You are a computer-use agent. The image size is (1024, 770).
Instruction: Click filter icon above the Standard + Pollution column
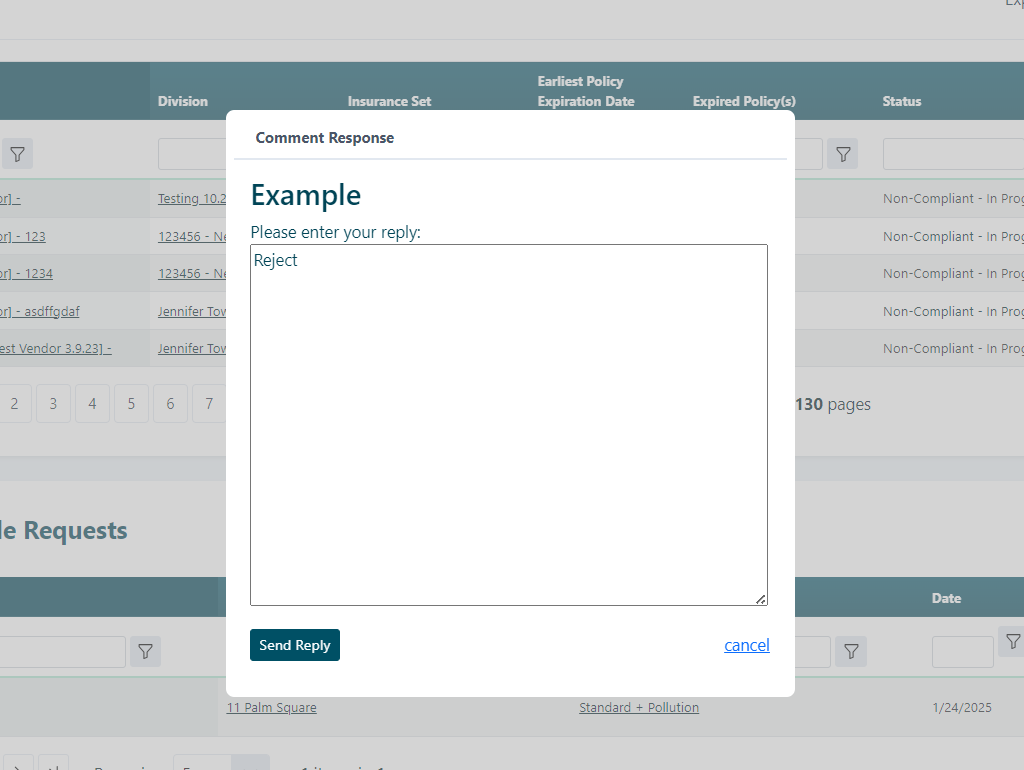pos(851,652)
